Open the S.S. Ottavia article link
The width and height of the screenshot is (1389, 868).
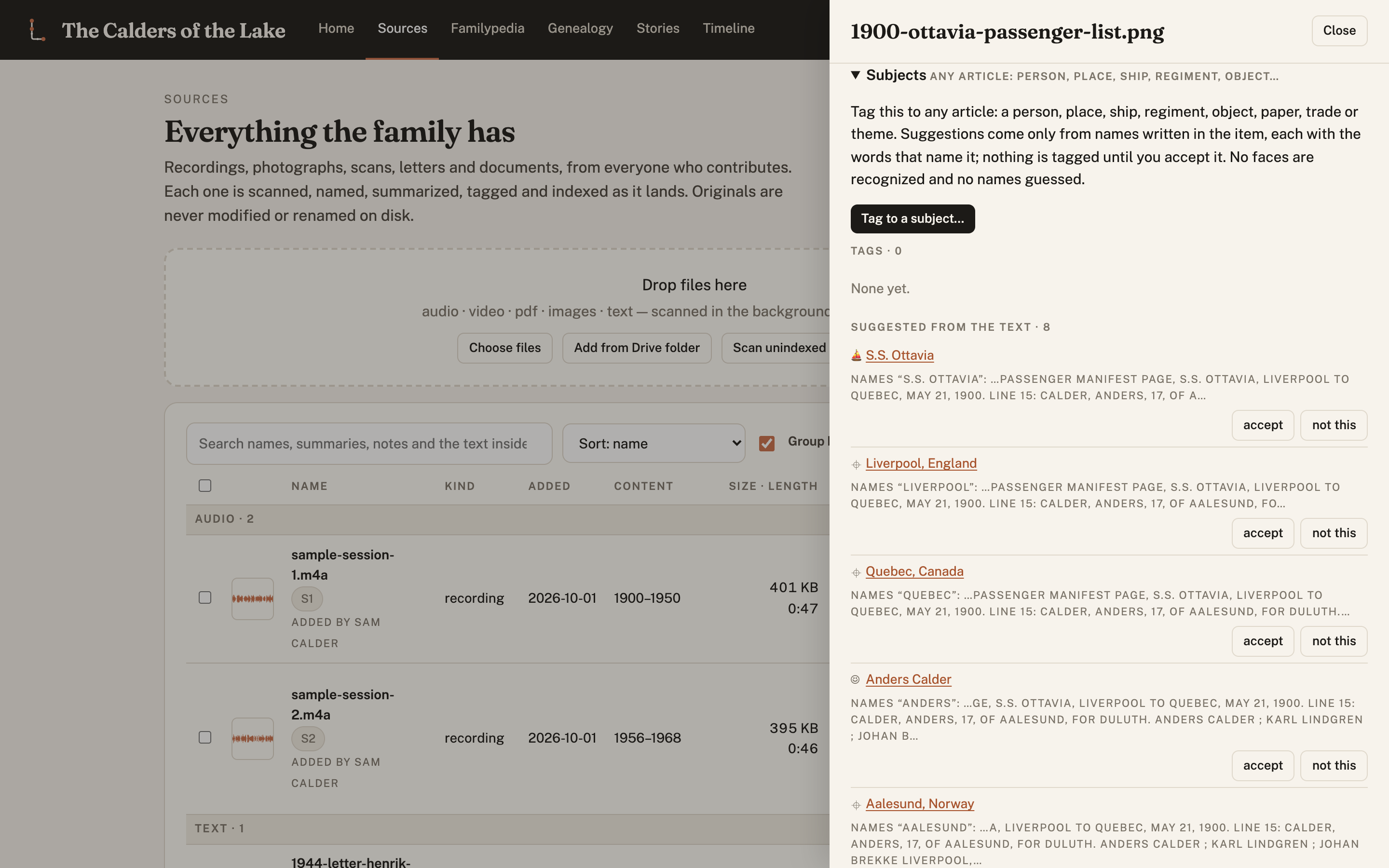(x=899, y=355)
